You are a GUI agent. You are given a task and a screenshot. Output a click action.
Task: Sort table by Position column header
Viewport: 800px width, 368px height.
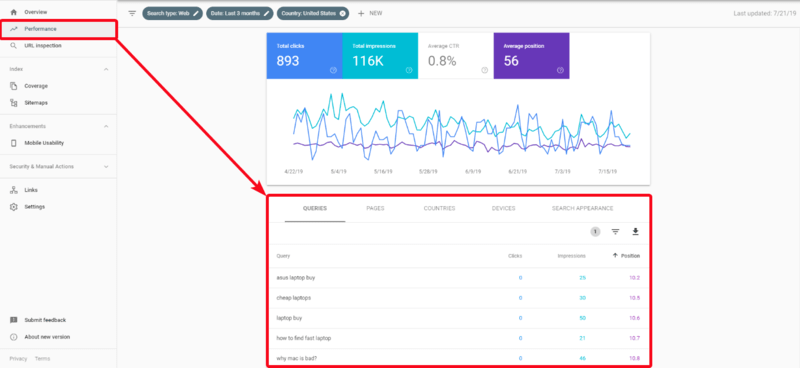[x=627, y=256]
